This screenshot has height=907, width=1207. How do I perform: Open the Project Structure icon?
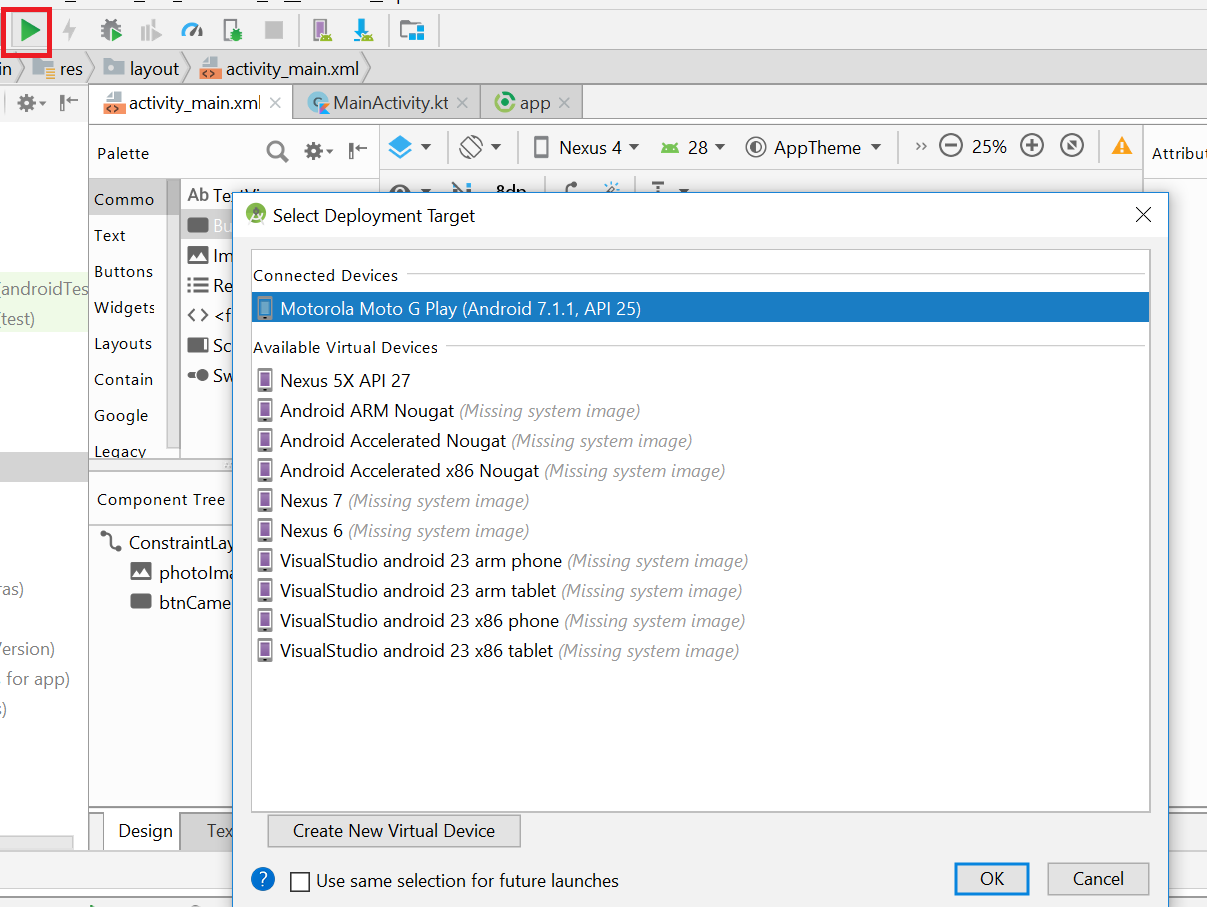[x=412, y=31]
